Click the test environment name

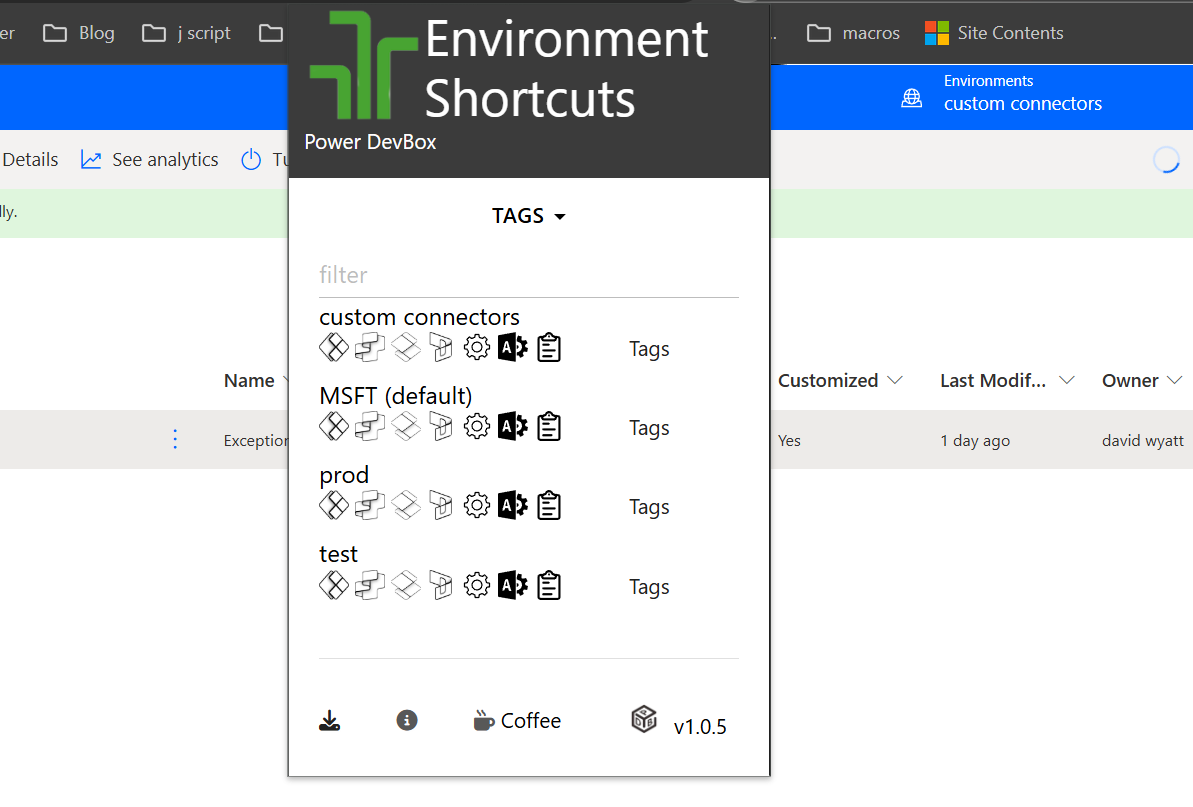point(339,554)
